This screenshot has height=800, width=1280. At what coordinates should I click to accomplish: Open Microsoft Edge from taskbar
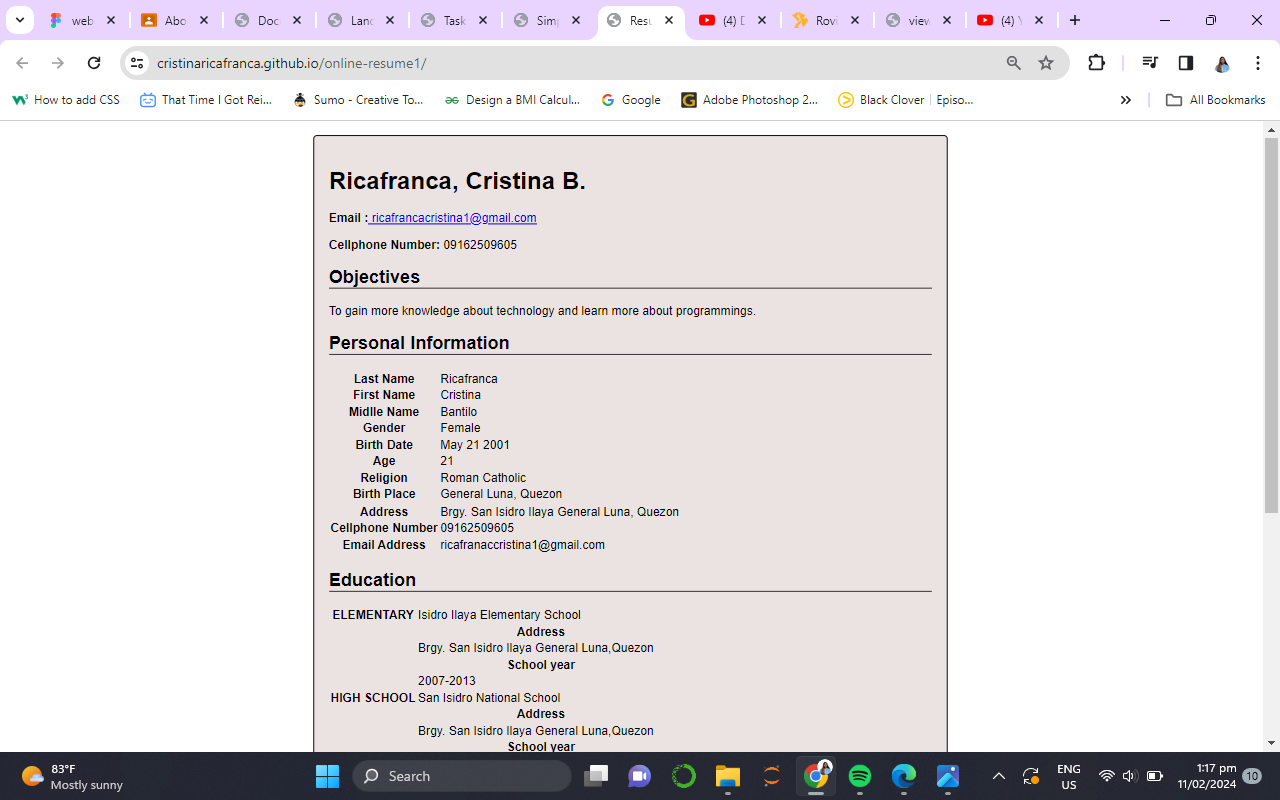[x=904, y=776]
